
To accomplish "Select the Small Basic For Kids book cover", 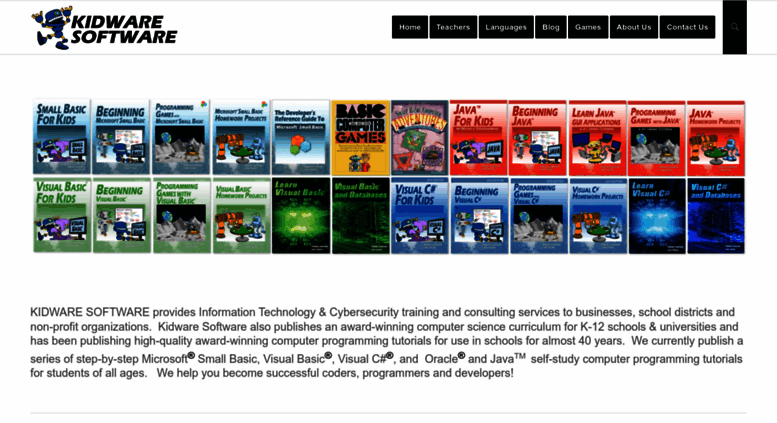I will (x=62, y=137).
